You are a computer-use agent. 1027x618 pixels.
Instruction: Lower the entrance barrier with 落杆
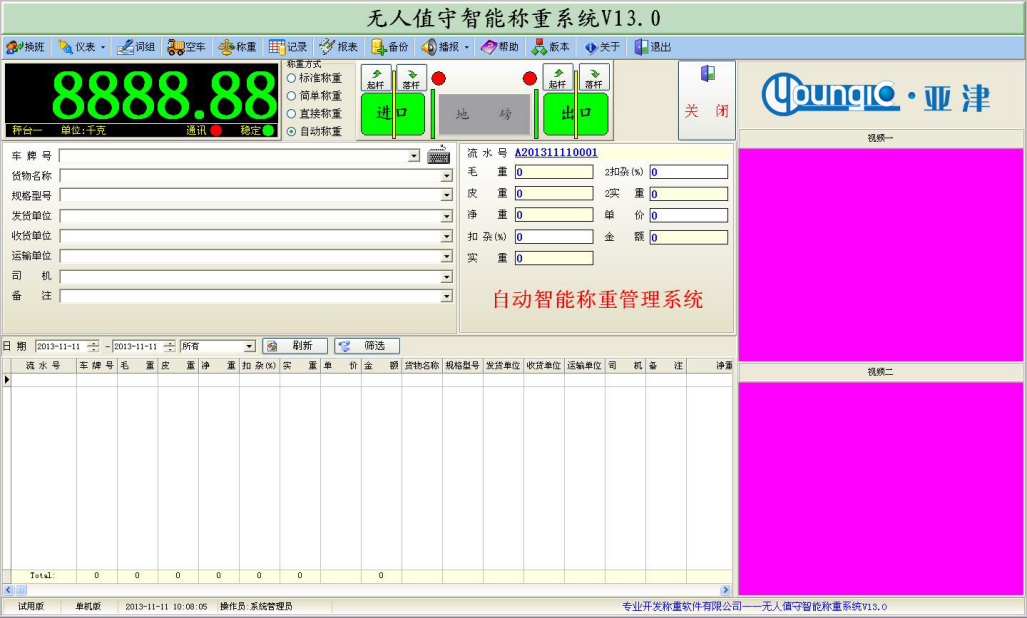[x=411, y=78]
